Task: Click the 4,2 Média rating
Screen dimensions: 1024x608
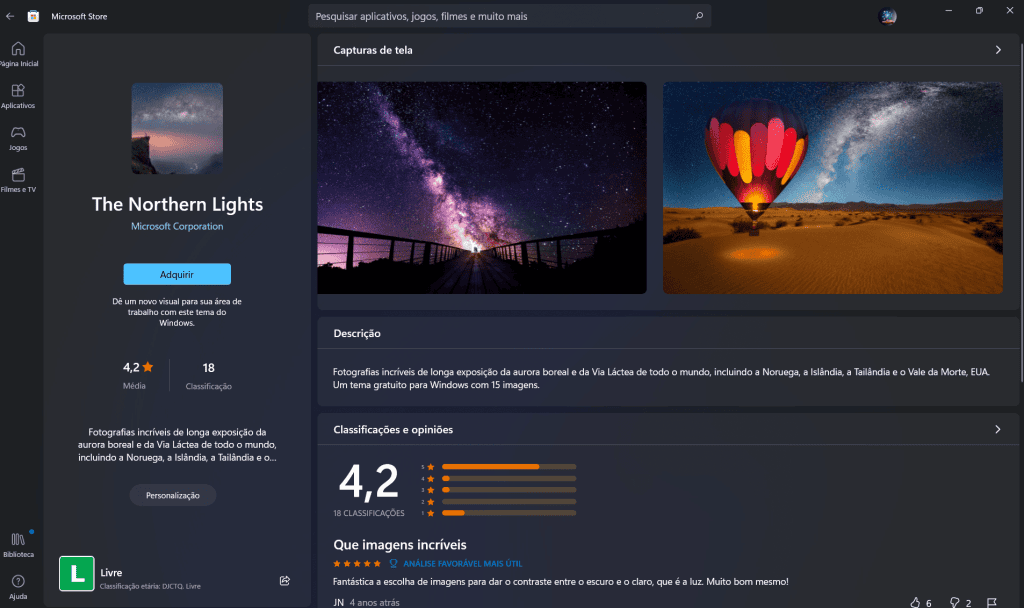Action: 138,375
